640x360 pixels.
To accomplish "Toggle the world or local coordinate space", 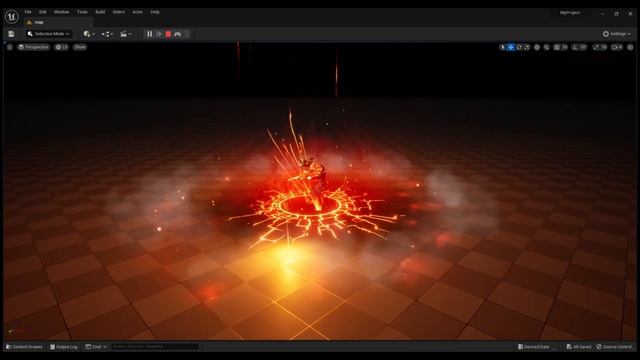I will click(537, 47).
